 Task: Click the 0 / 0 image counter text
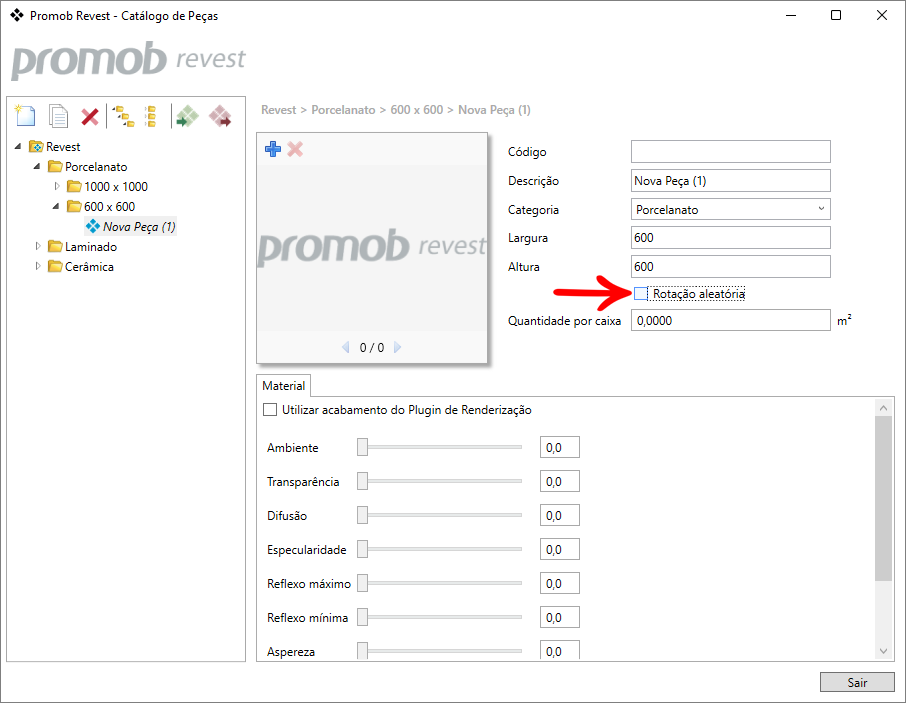tap(374, 349)
